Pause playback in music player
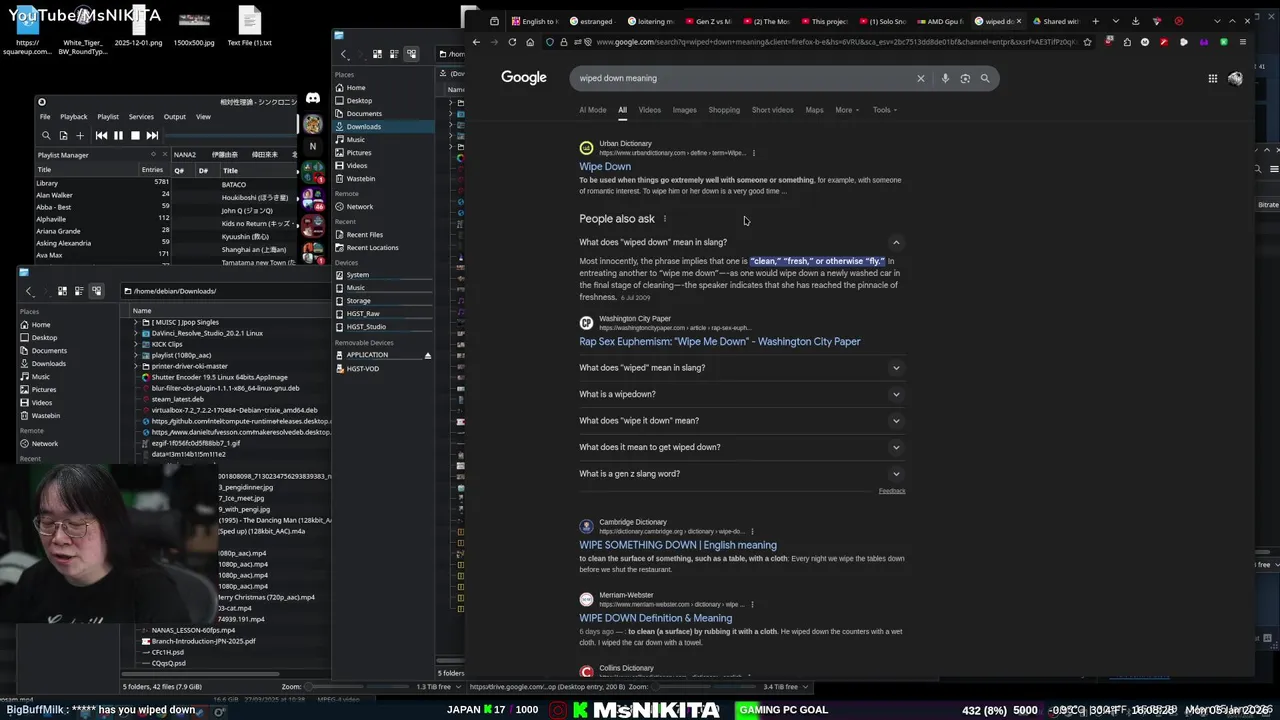This screenshot has width=1280, height=720. (x=118, y=135)
